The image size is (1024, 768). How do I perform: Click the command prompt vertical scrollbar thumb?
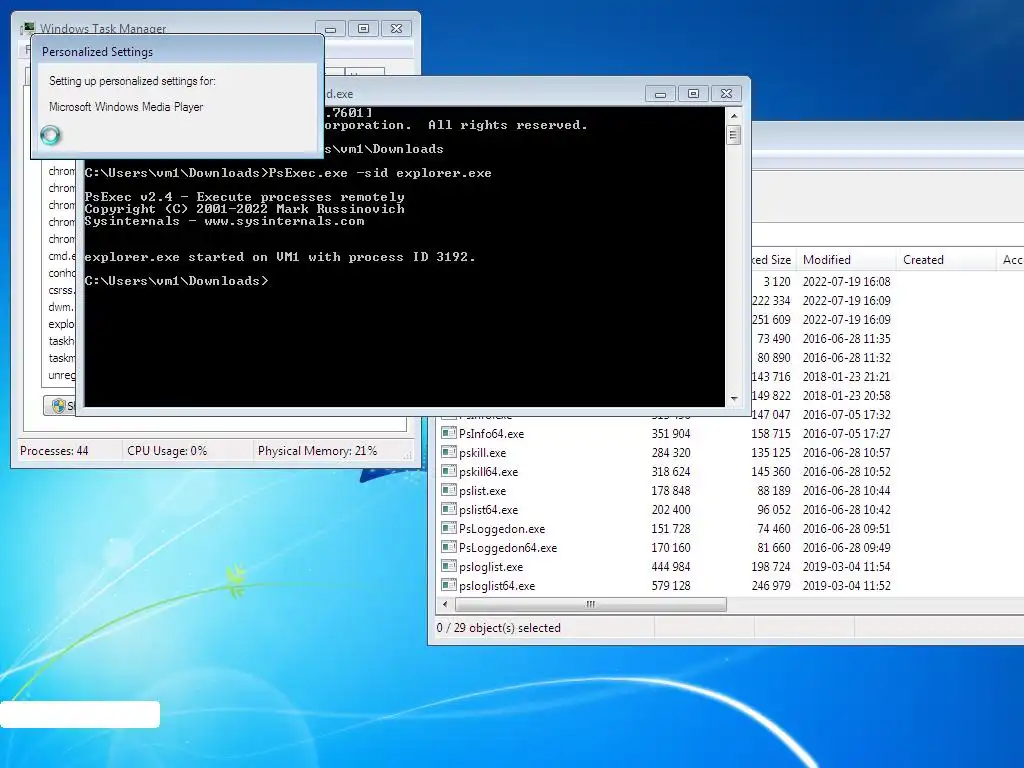pos(734,135)
